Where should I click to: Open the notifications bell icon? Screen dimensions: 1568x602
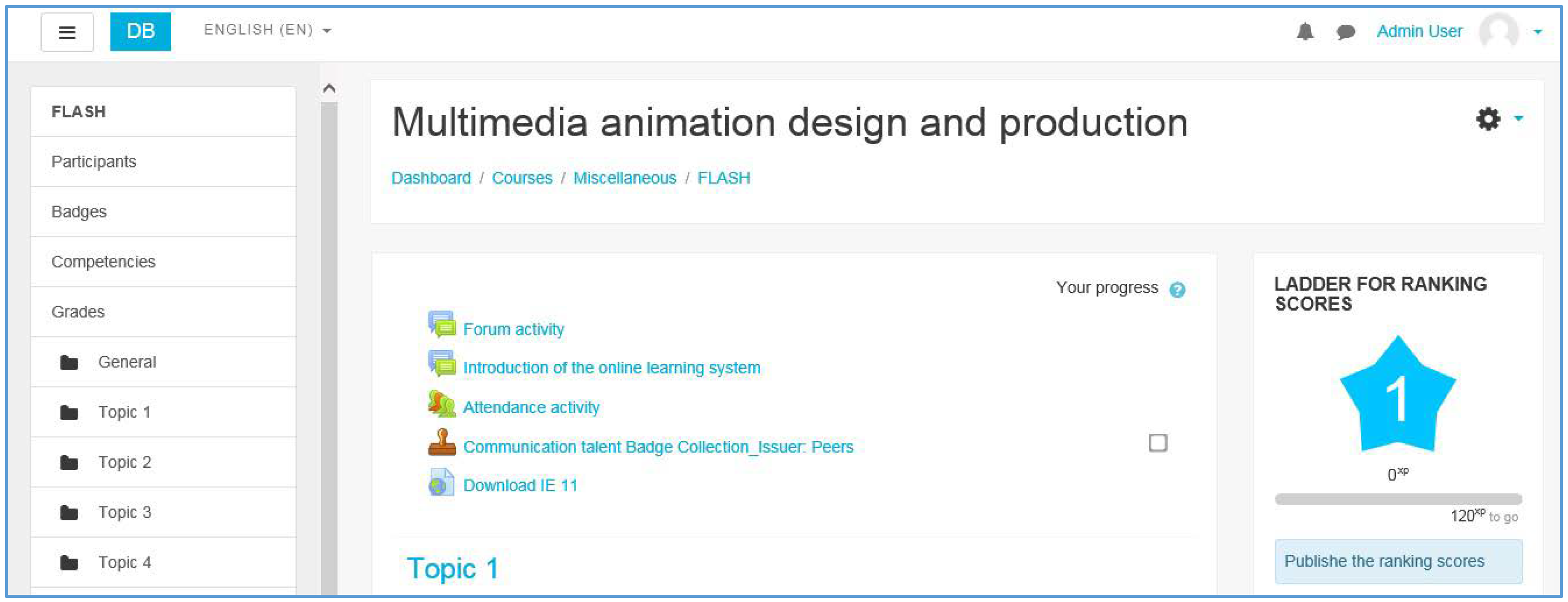point(1304,31)
